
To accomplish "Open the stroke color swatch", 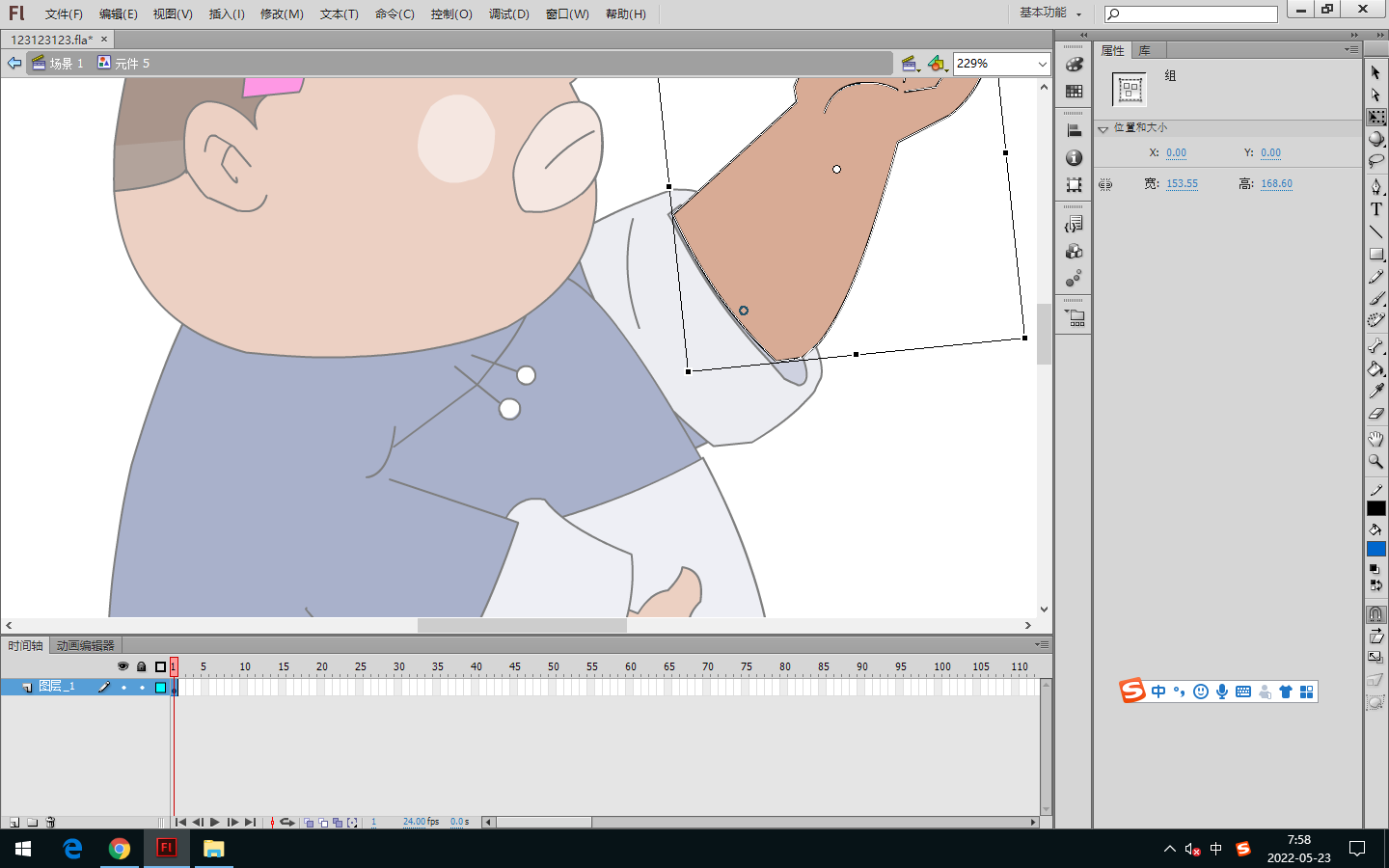I will point(1376,508).
